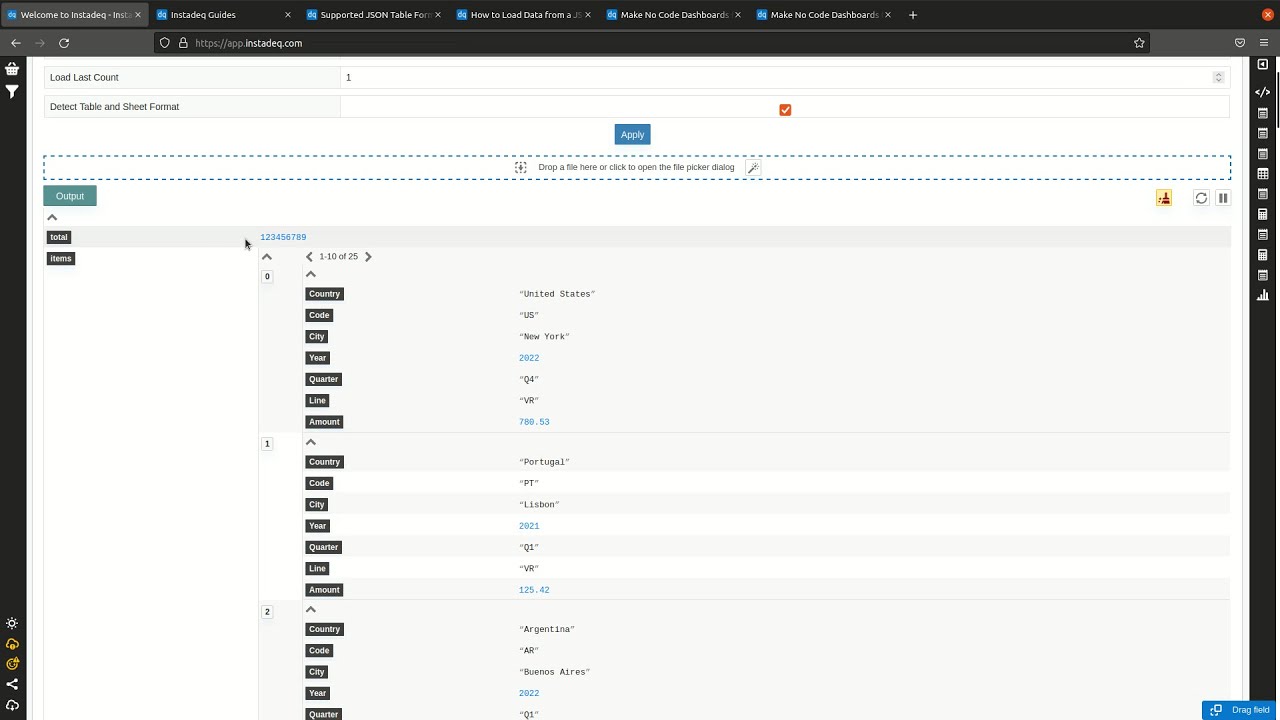The width and height of the screenshot is (1280, 720).
Task: Collapse item 0 record
Action: [311, 274]
